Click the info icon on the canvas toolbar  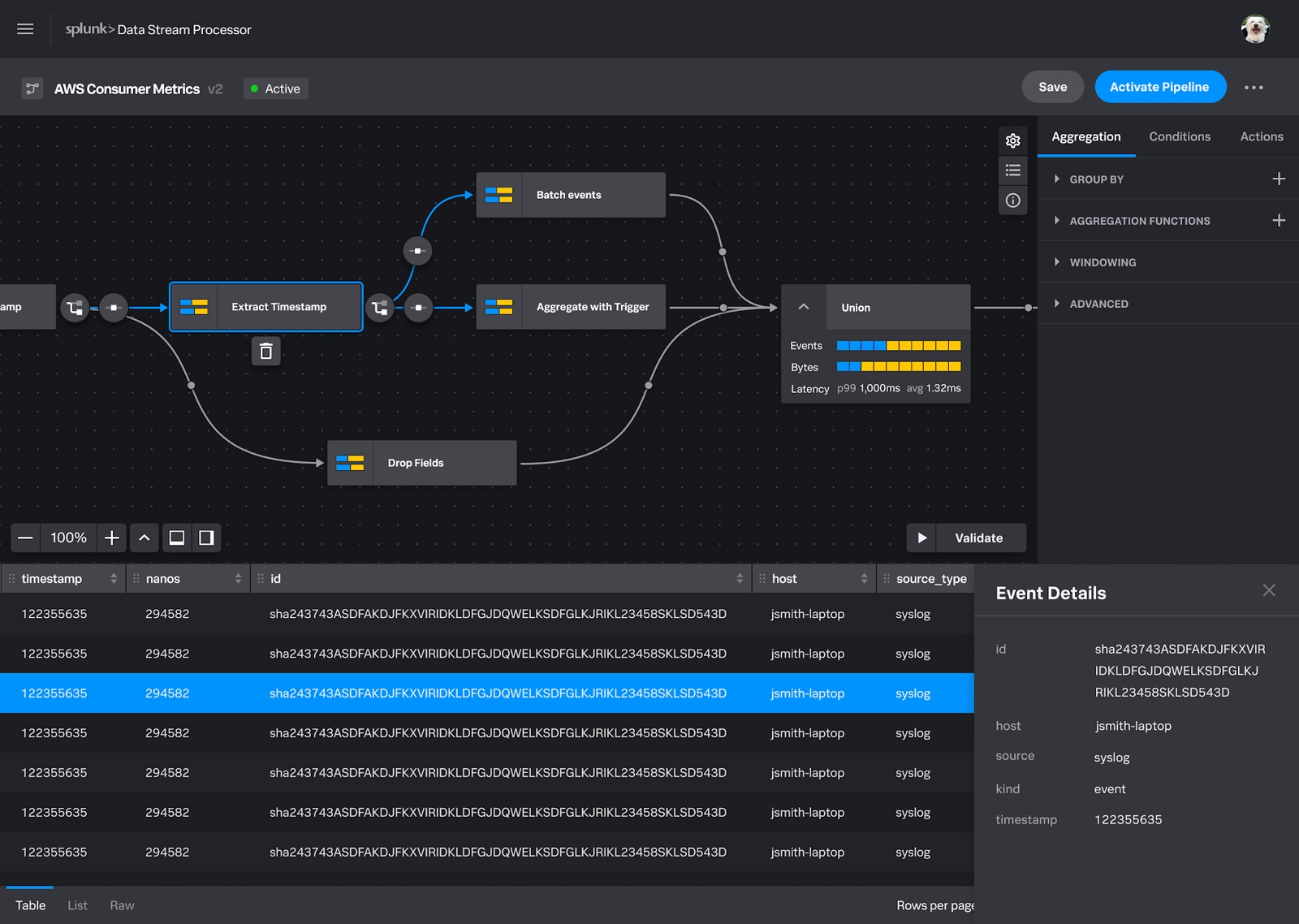pyautogui.click(x=1012, y=201)
